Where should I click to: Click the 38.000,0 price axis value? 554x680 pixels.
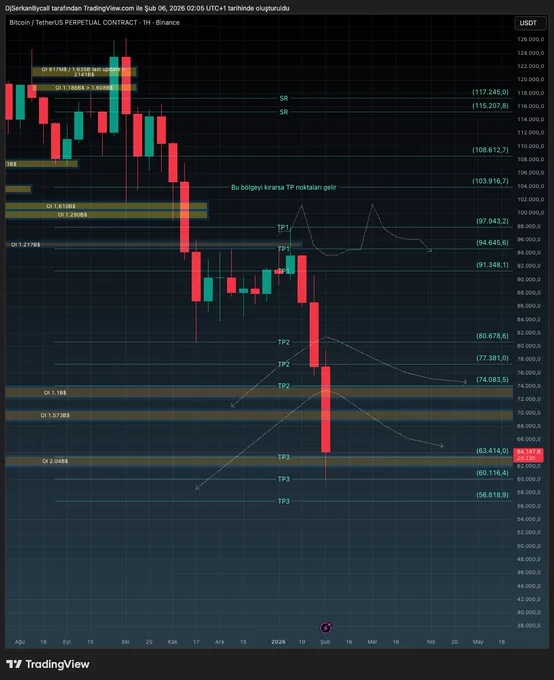[530, 625]
